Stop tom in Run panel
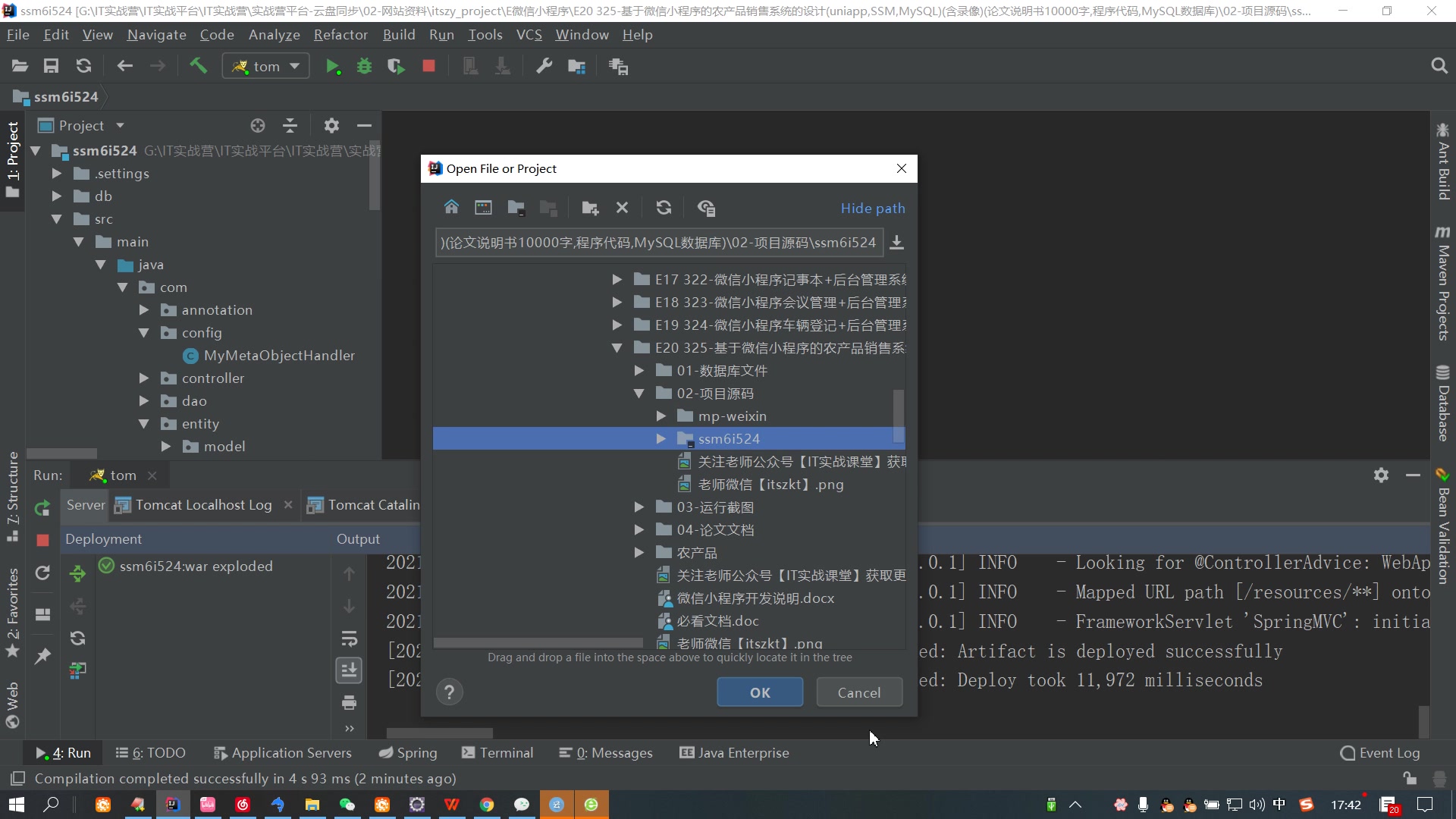The height and width of the screenshot is (819, 1456). (x=42, y=540)
